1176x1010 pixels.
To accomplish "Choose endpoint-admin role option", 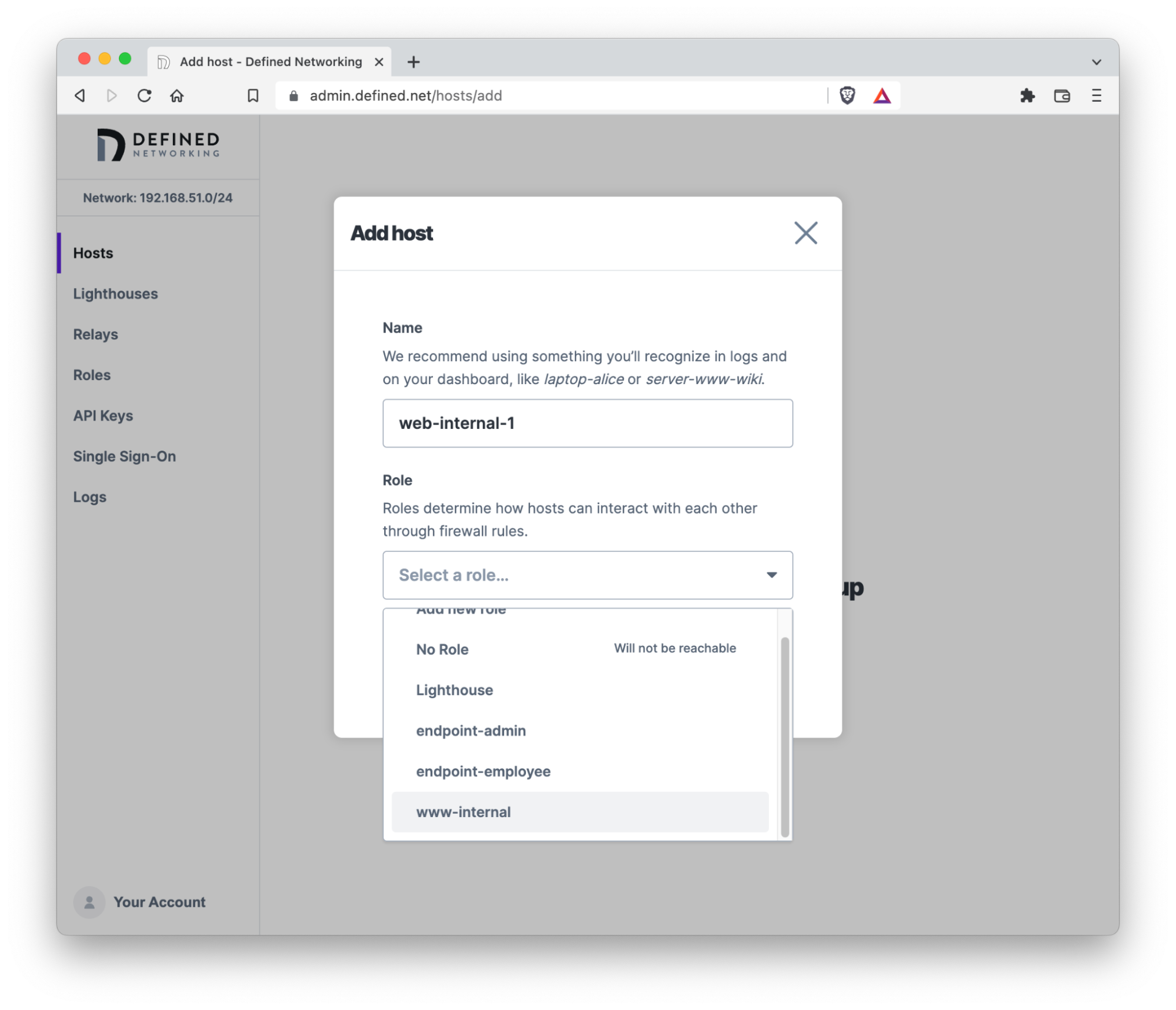I will point(580,731).
